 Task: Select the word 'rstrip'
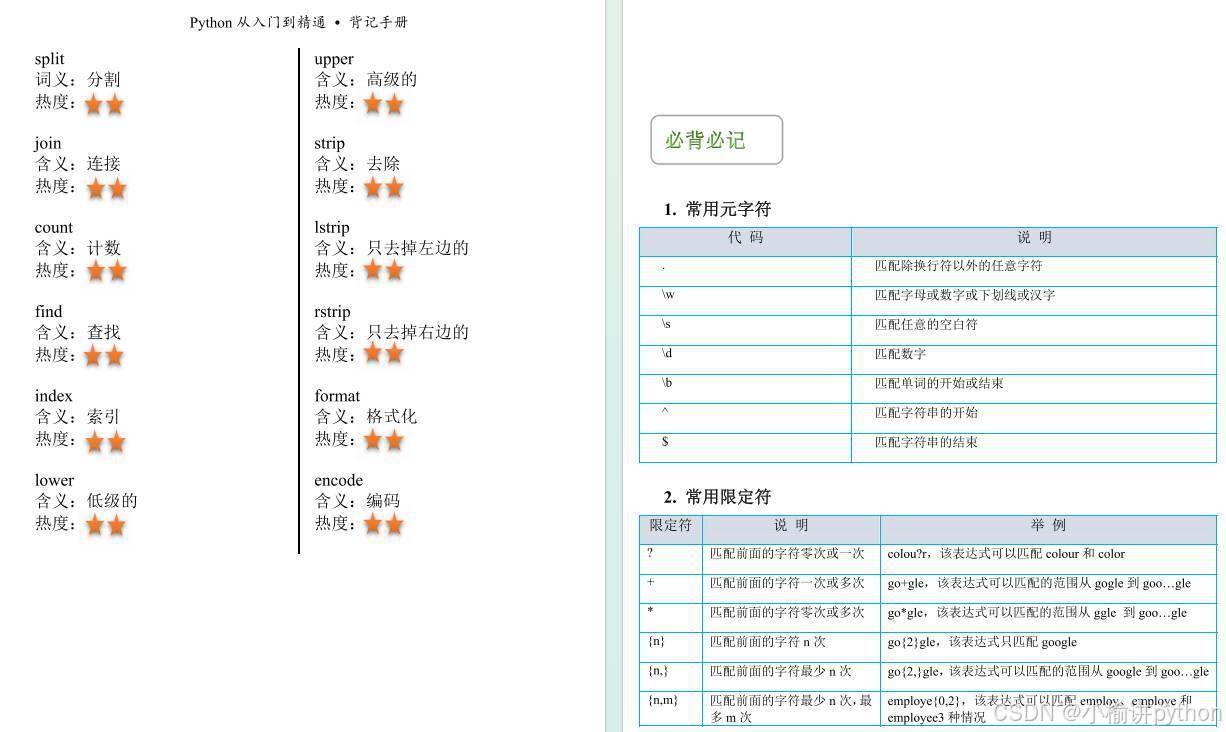(332, 311)
